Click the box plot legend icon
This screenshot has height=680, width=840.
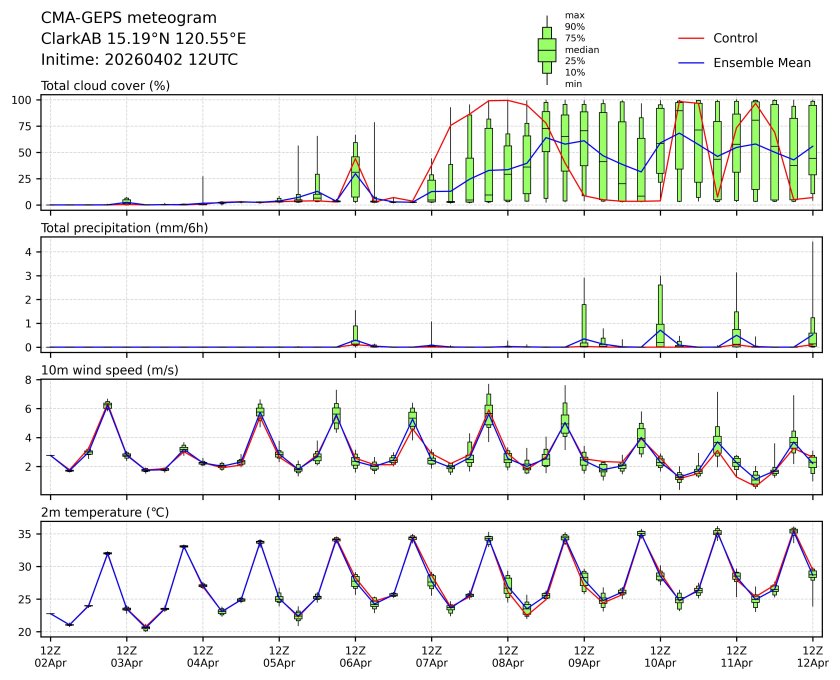click(546, 50)
